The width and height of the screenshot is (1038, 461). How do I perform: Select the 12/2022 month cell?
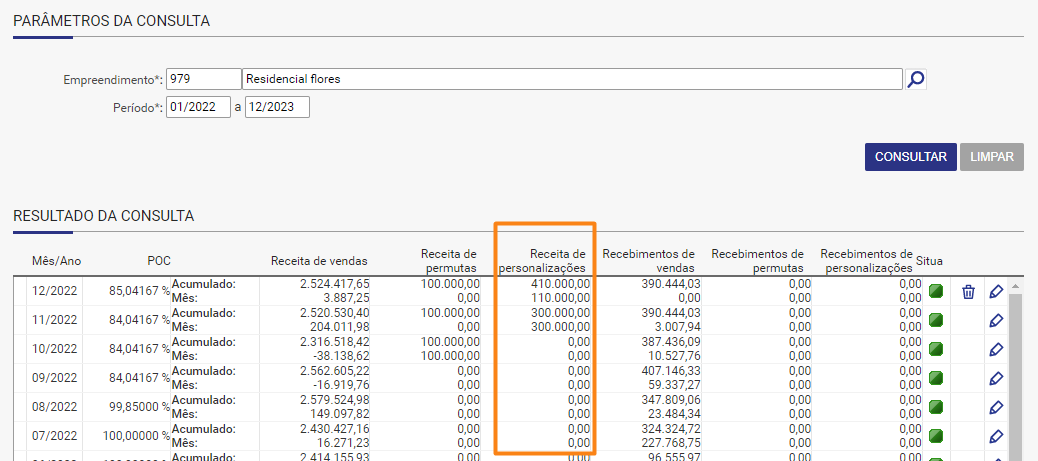(55, 291)
